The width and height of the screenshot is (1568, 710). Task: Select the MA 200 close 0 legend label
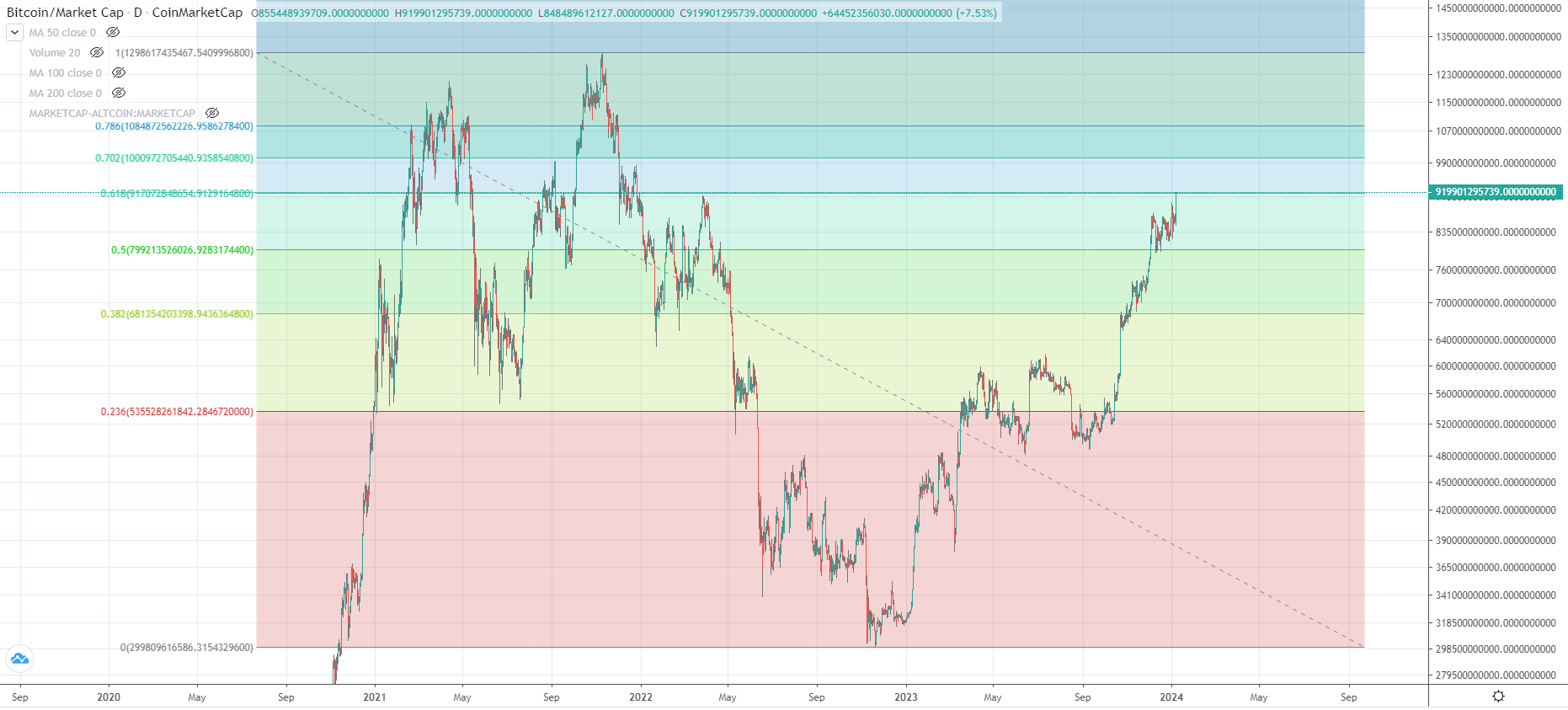click(65, 93)
